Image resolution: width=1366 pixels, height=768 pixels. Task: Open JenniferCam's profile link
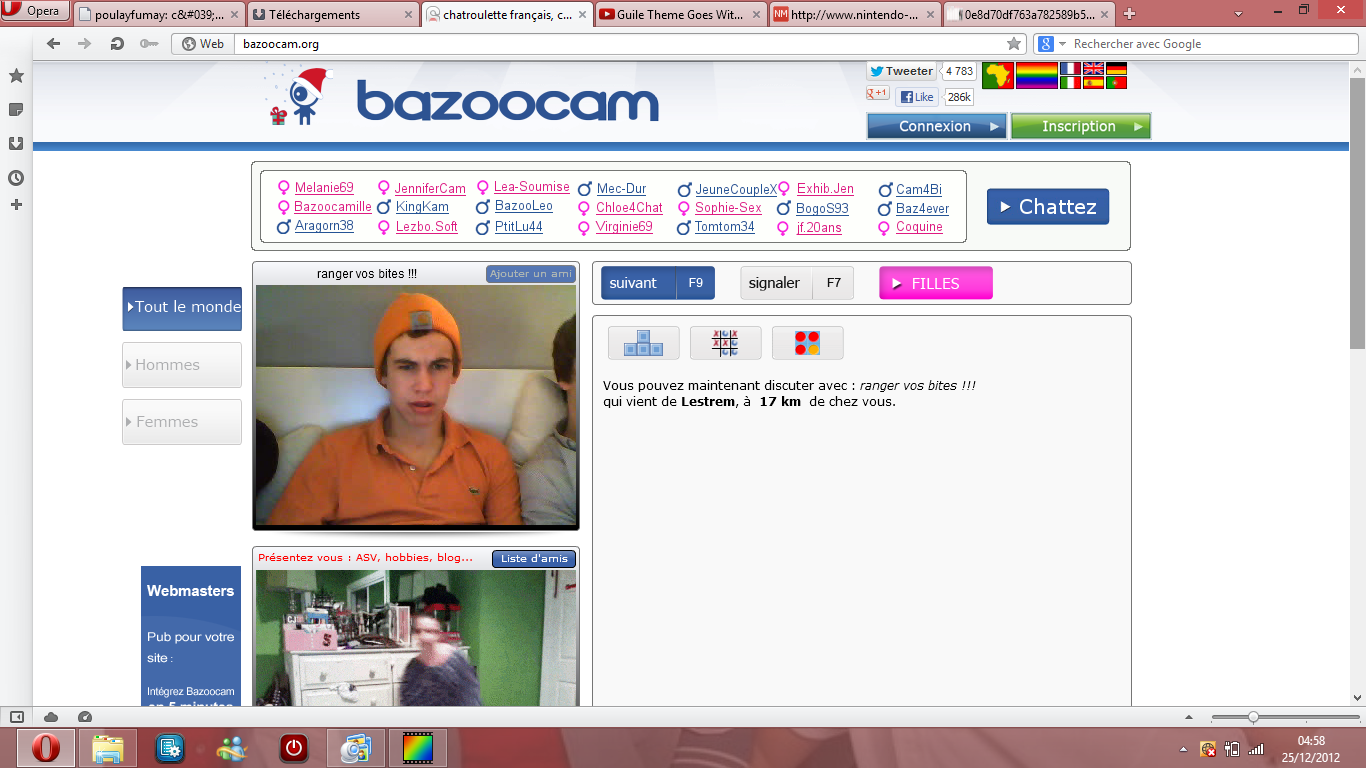pos(430,188)
